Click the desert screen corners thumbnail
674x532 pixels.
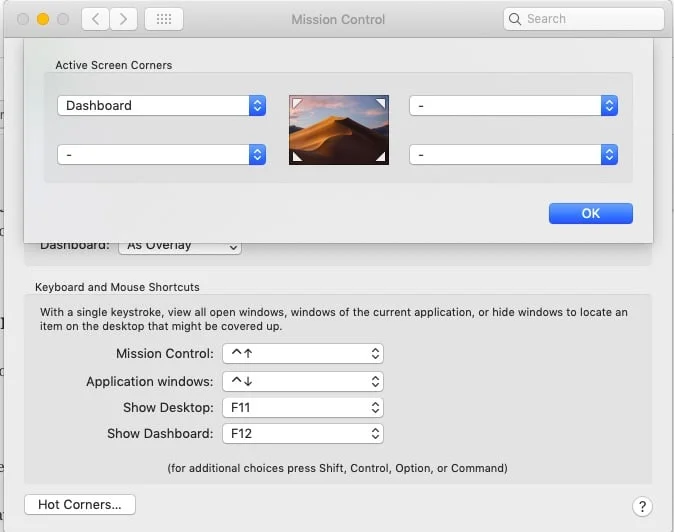point(339,130)
